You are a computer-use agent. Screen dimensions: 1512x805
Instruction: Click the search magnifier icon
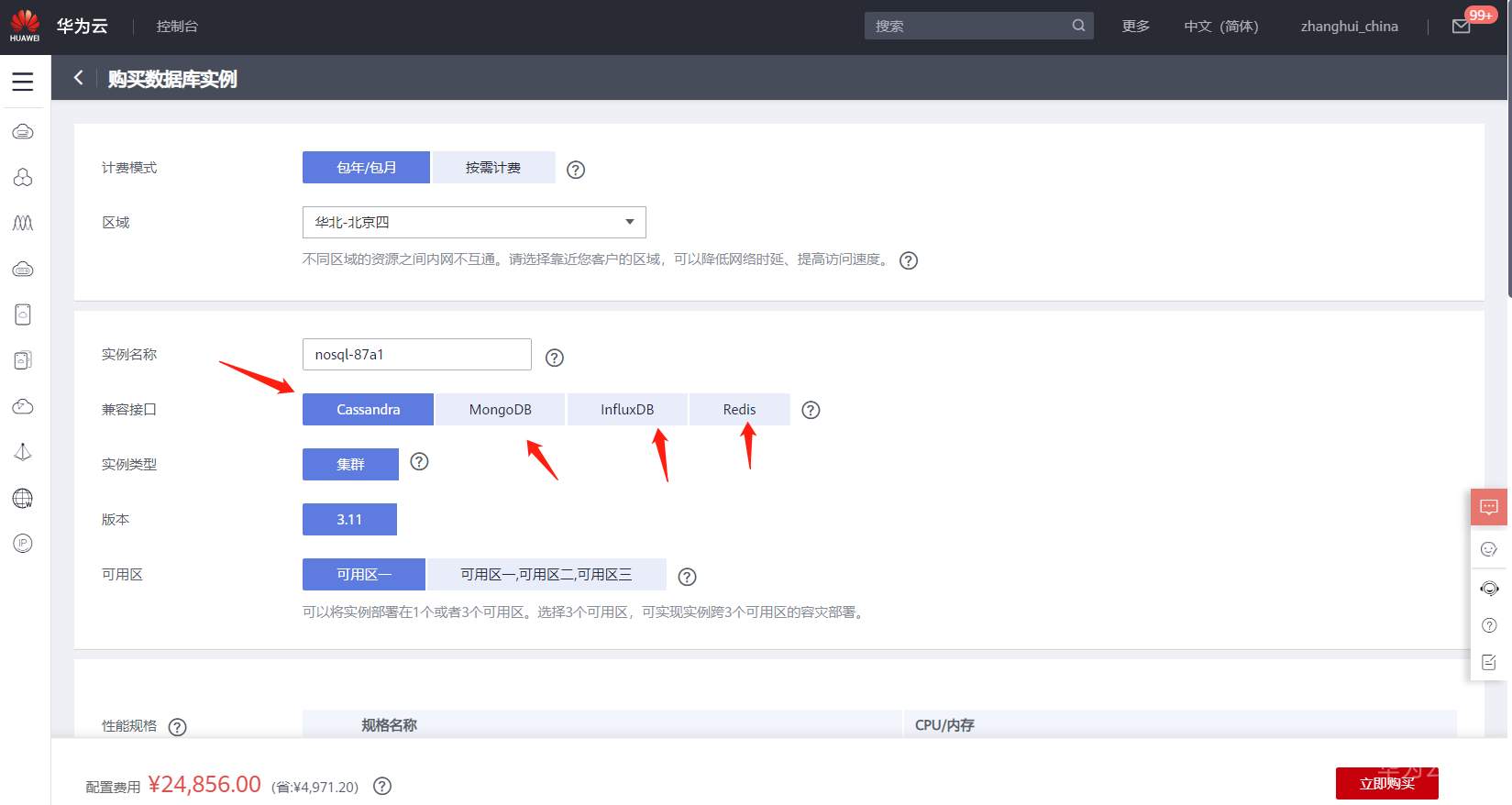[1078, 26]
